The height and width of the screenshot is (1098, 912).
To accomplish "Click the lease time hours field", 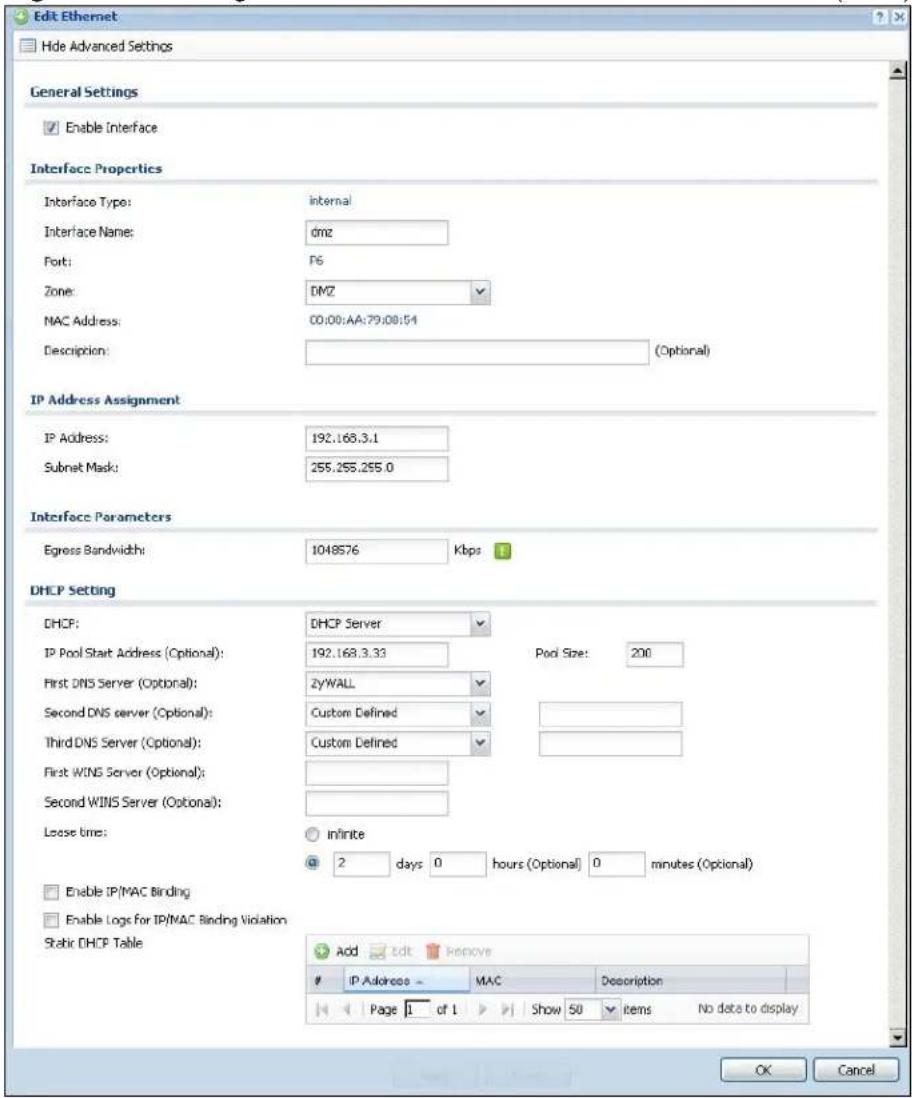I will (458, 863).
